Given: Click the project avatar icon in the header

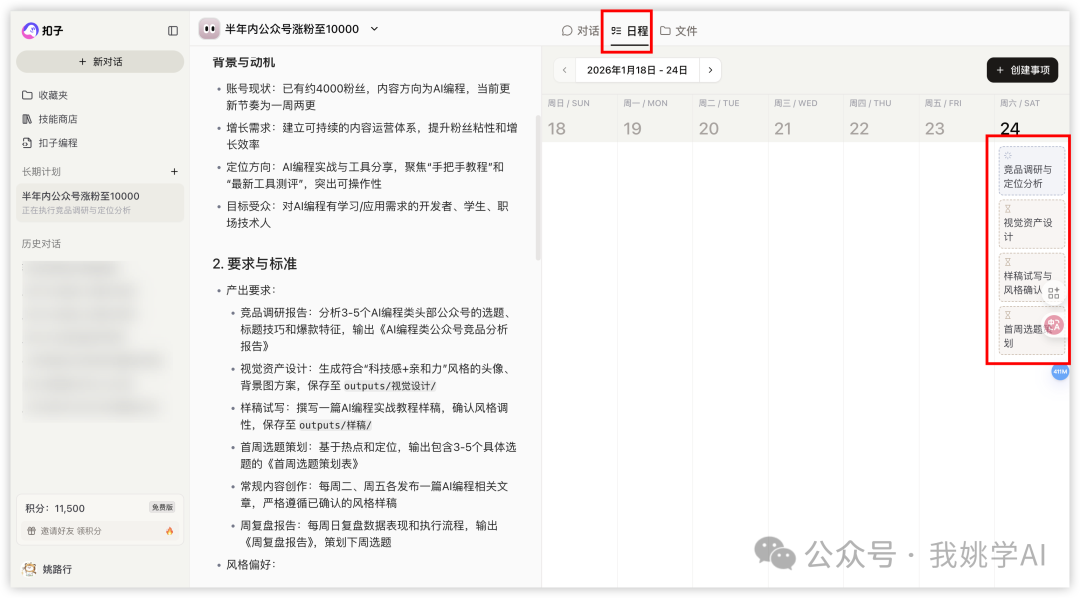Looking at the screenshot, I should 209,29.
